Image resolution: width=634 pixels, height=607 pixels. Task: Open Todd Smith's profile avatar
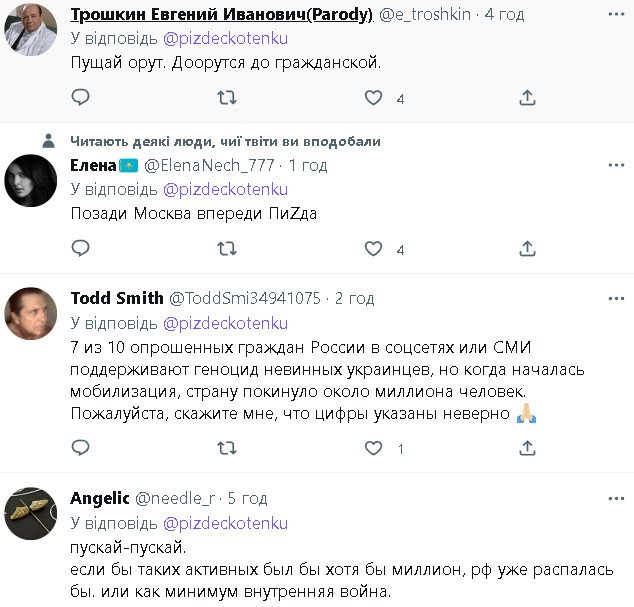[x=30, y=313]
